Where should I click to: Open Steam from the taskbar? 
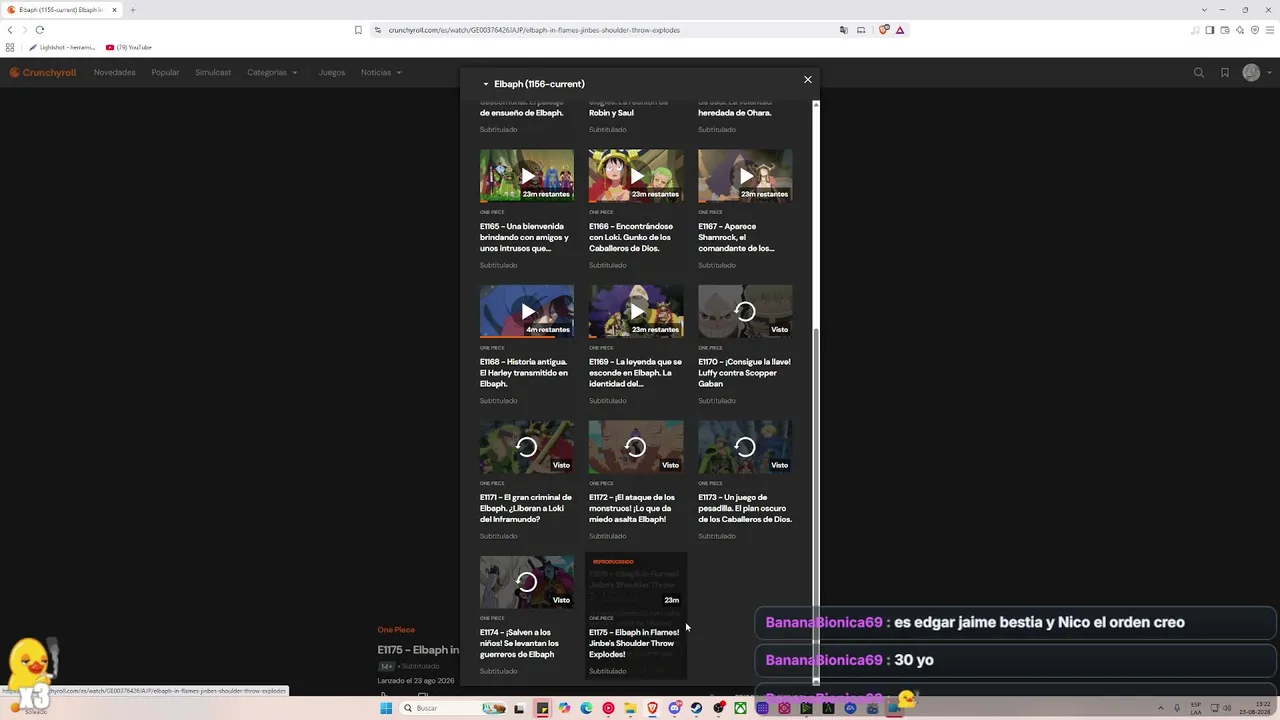(x=696, y=708)
